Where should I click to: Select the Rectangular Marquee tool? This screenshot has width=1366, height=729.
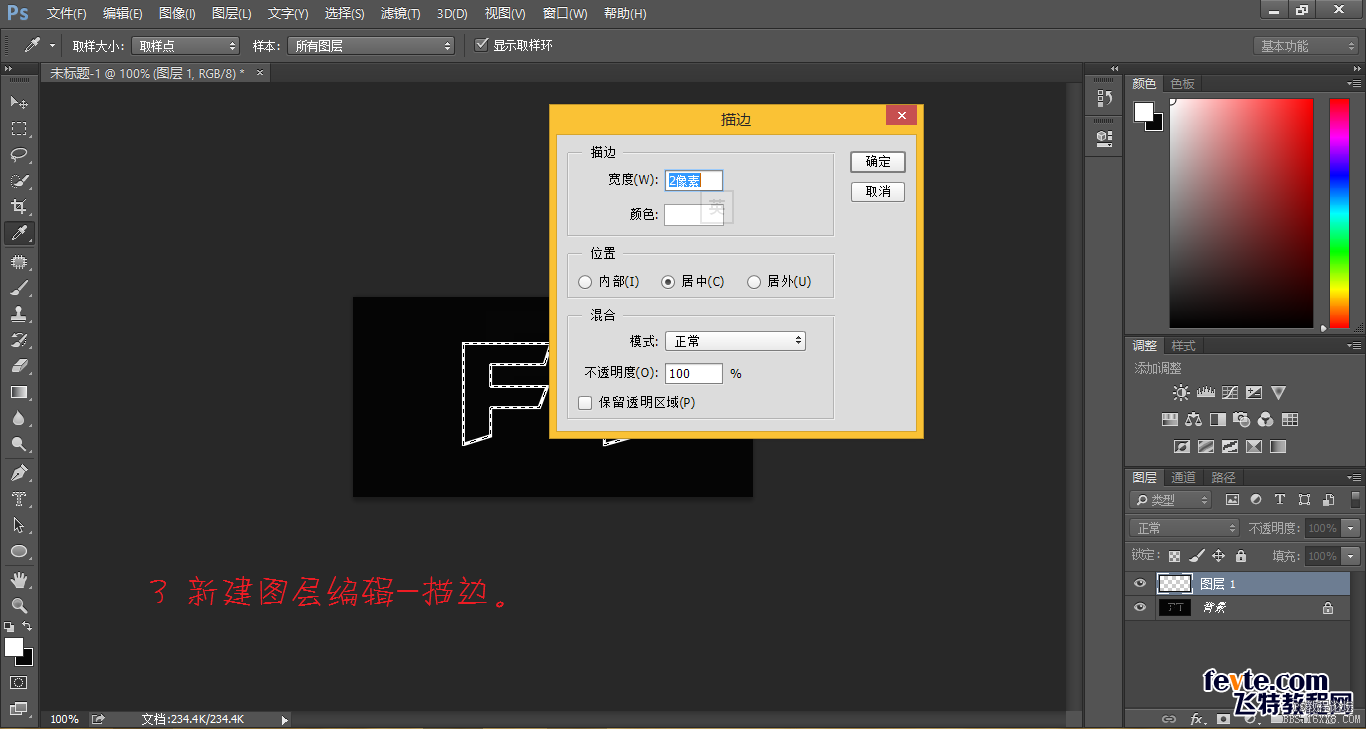coord(18,129)
